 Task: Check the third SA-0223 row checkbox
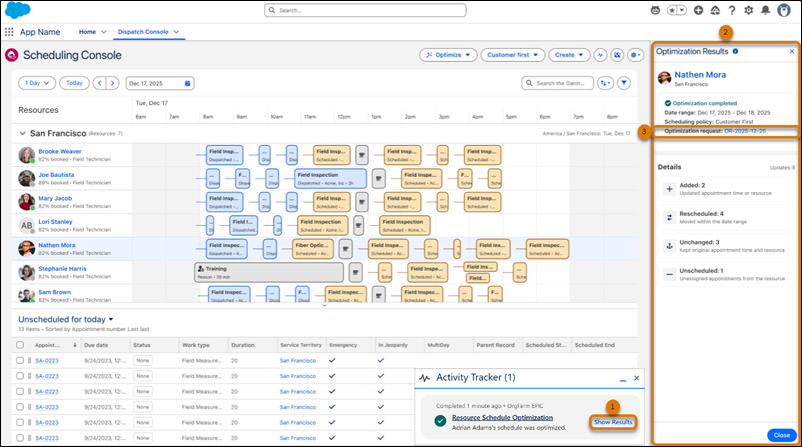(20, 391)
